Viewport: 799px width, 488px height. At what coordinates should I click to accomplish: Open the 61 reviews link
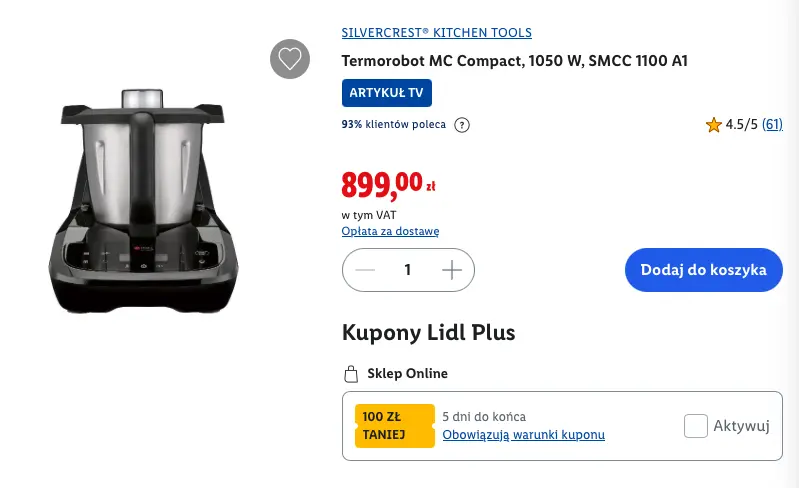click(x=772, y=125)
